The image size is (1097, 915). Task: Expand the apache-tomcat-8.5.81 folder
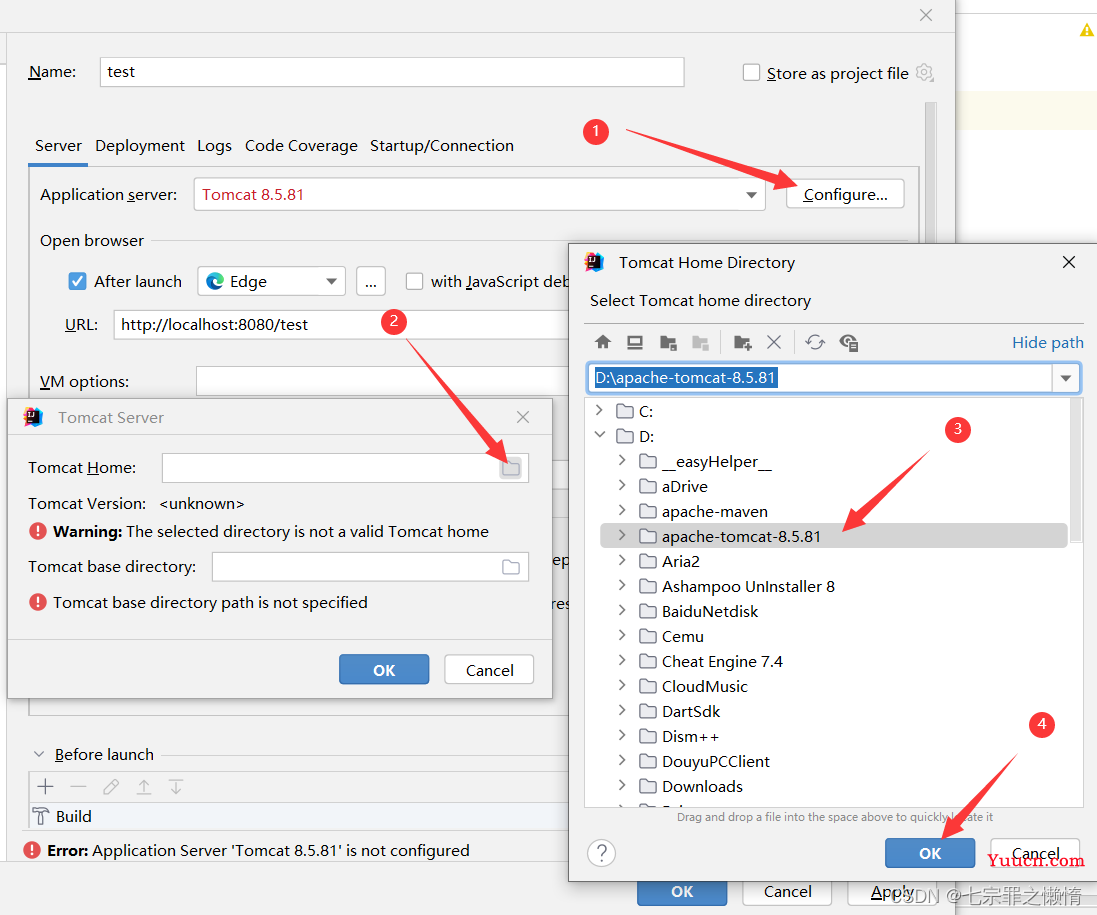[x=622, y=535]
